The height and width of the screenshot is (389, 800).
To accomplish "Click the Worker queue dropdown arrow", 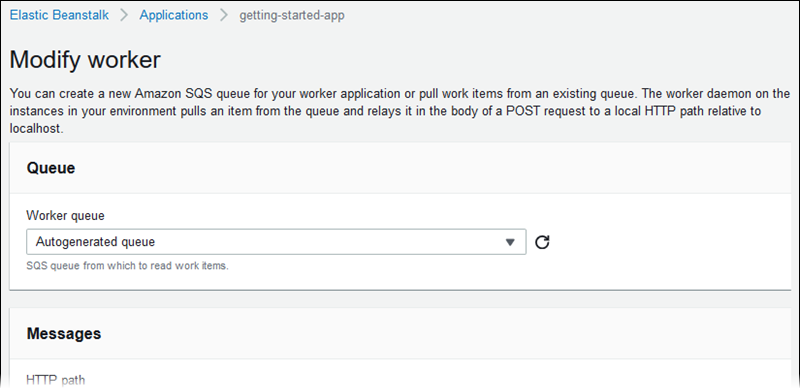I will [510, 242].
